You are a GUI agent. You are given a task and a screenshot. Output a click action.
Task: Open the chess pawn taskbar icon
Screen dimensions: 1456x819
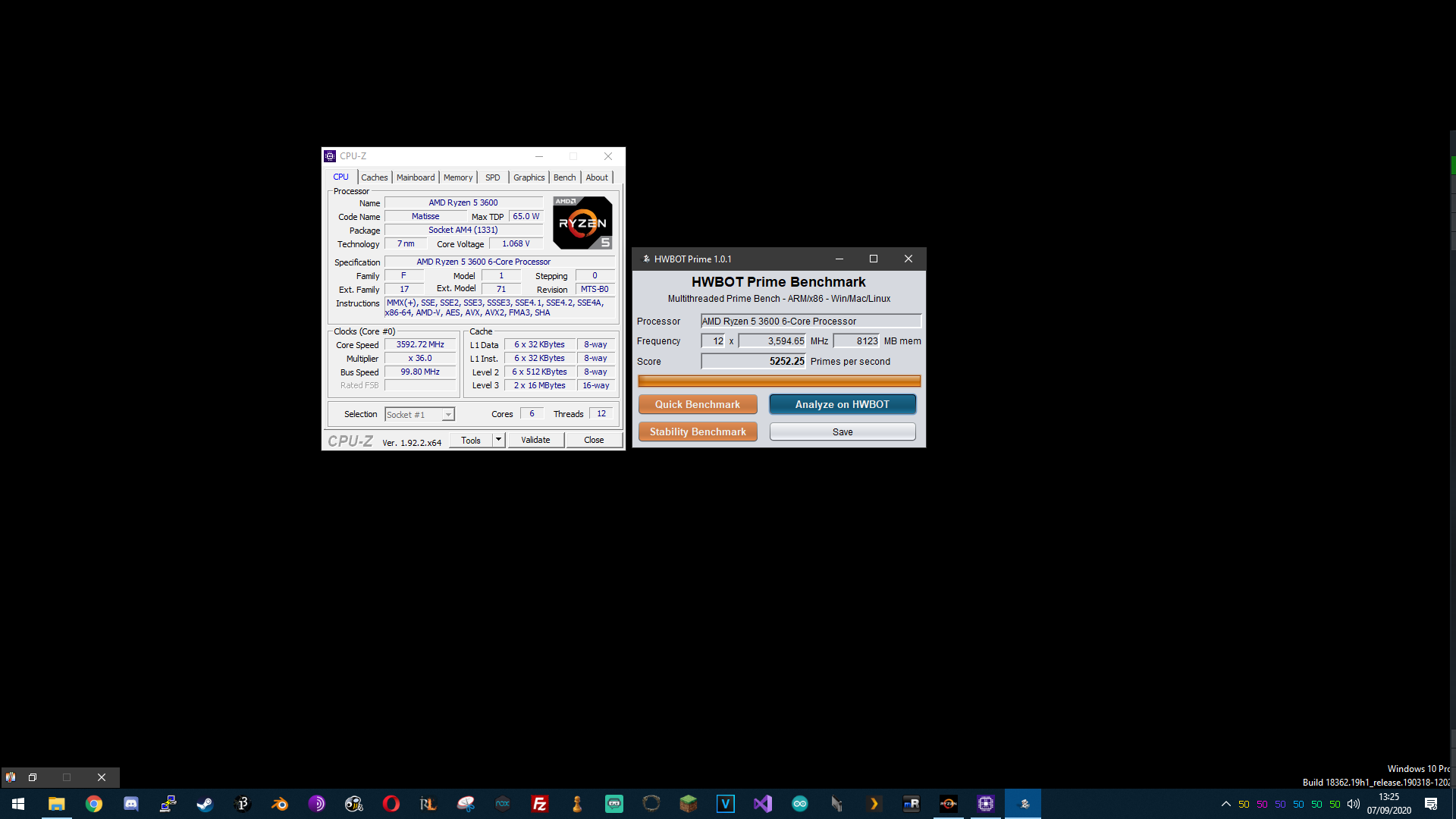(x=576, y=804)
